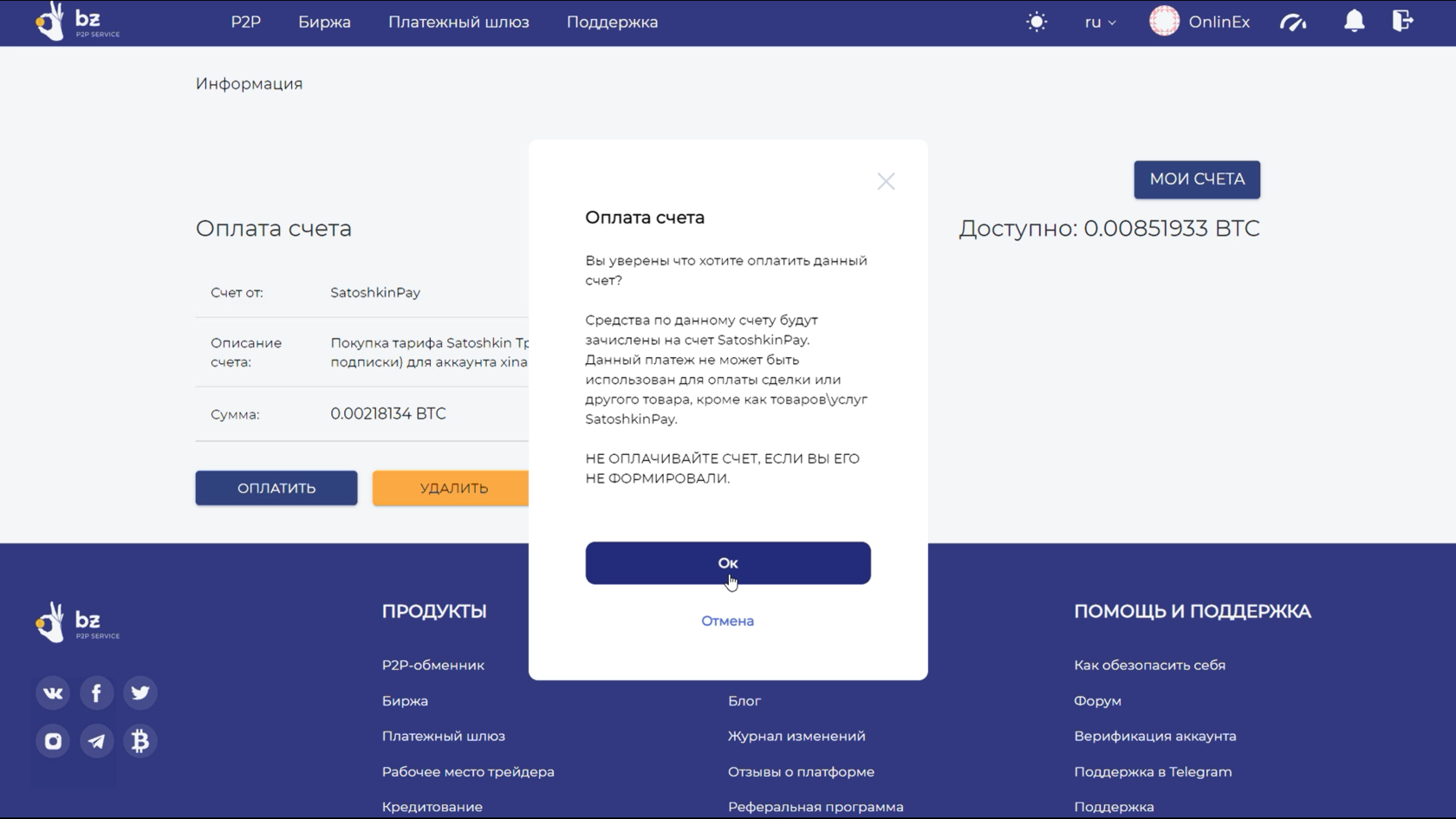Open footer link Отзывы о платформе
Image resolution: width=1456 pixels, height=819 pixels.
click(x=801, y=771)
